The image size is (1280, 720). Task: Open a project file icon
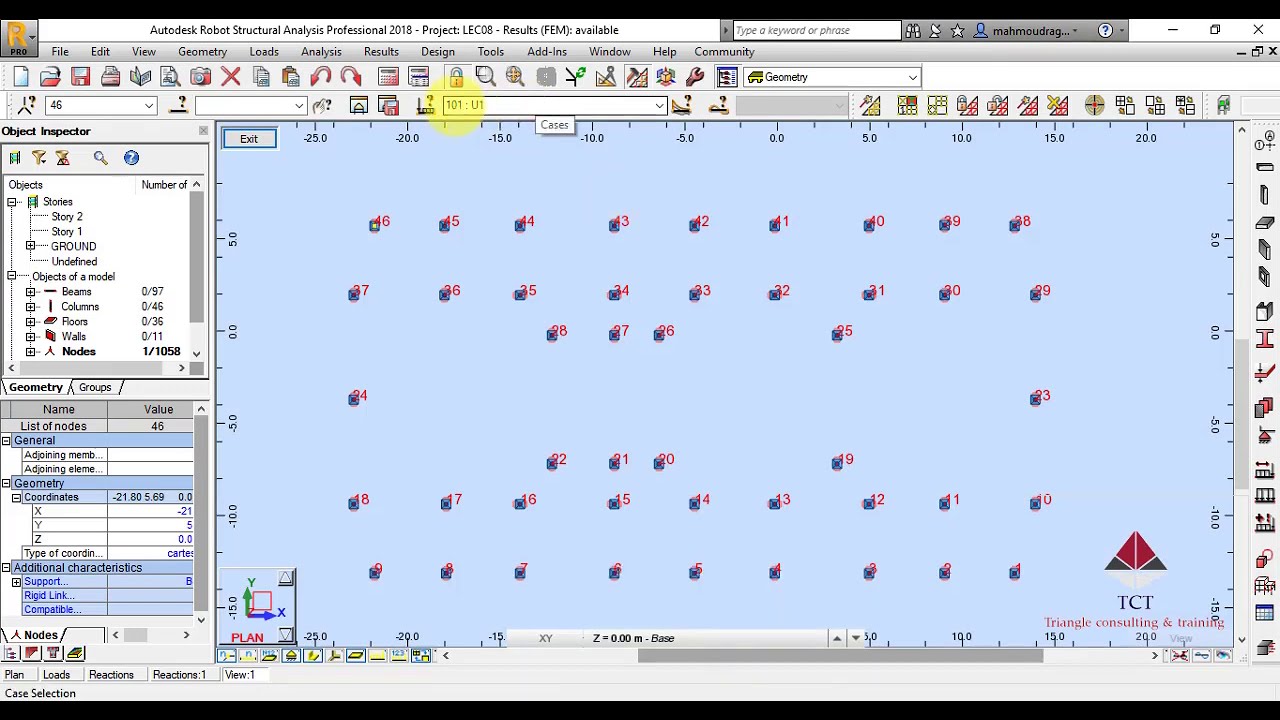pos(50,77)
